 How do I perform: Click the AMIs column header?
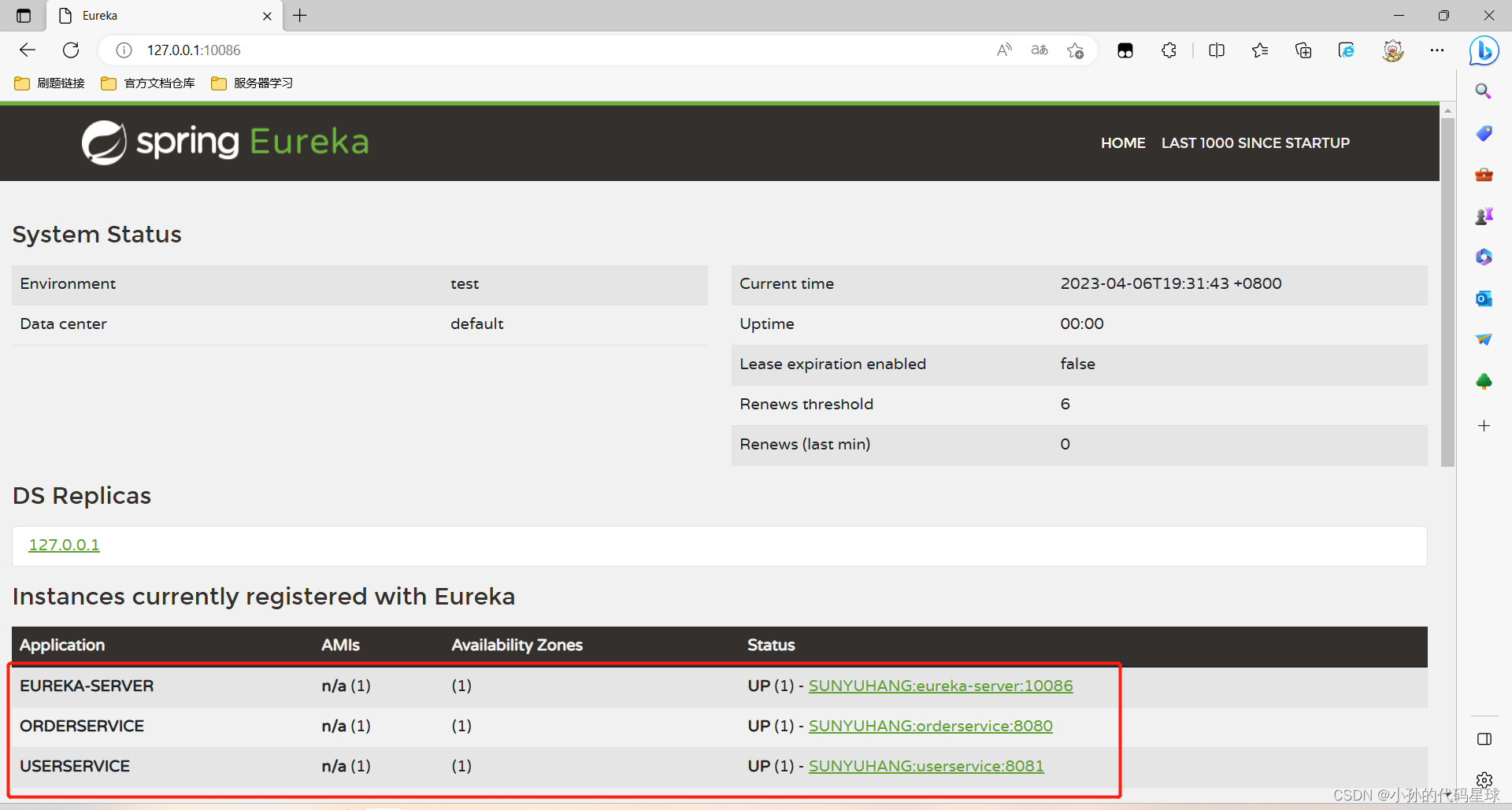pyautogui.click(x=340, y=645)
